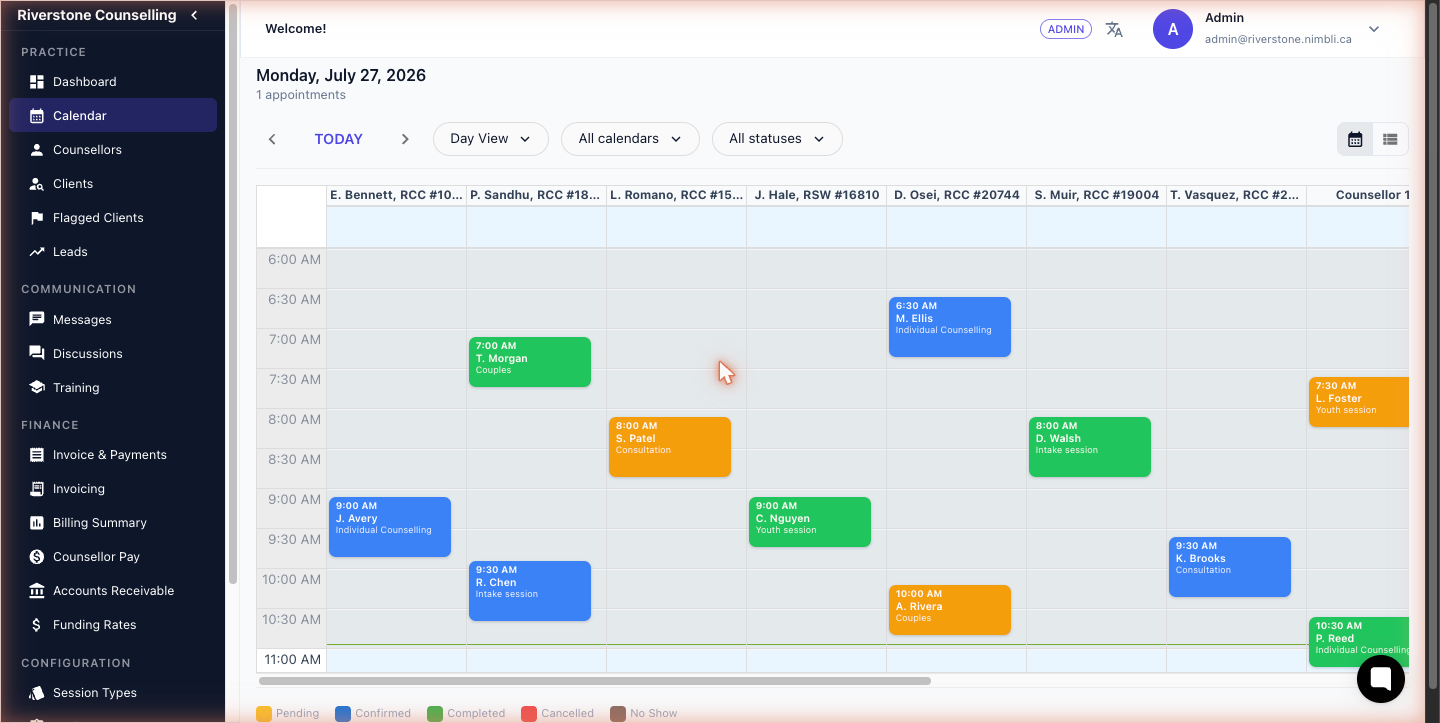Open S. Patel Consultation appointment
The height and width of the screenshot is (723, 1440).
(x=670, y=447)
